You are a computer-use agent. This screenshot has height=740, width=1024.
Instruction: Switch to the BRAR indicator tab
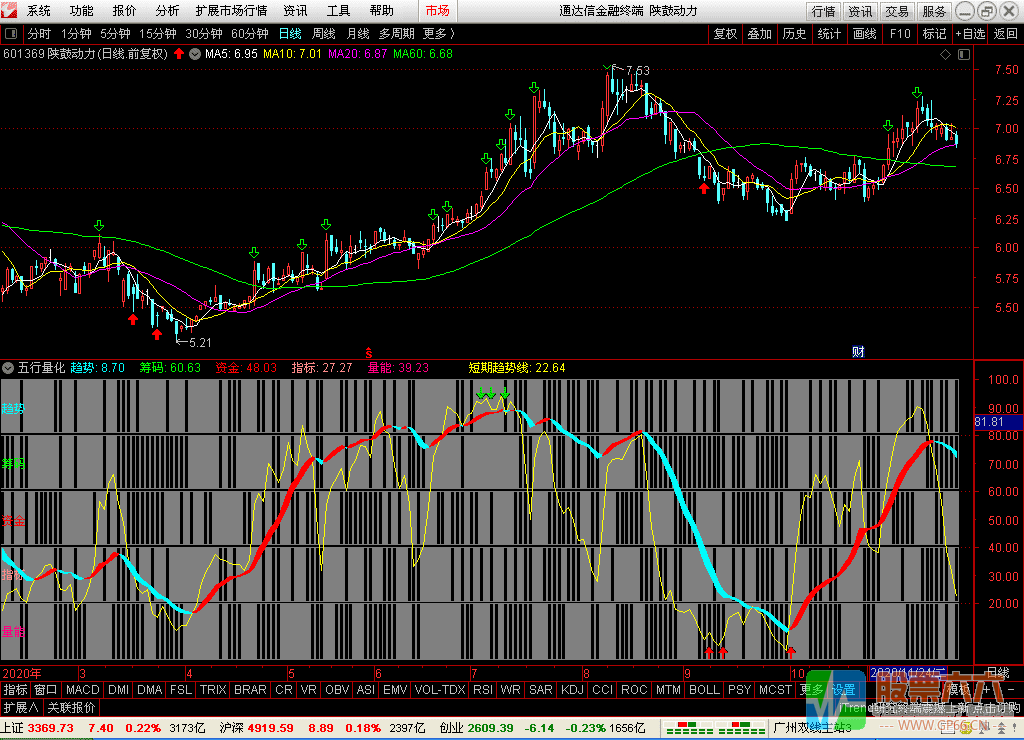point(250,690)
